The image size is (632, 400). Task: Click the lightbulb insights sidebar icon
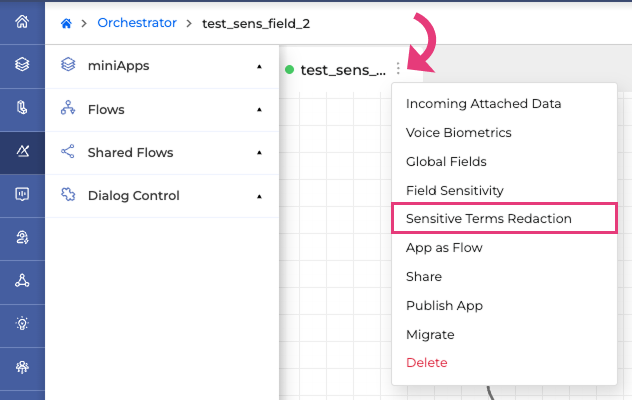click(22, 323)
